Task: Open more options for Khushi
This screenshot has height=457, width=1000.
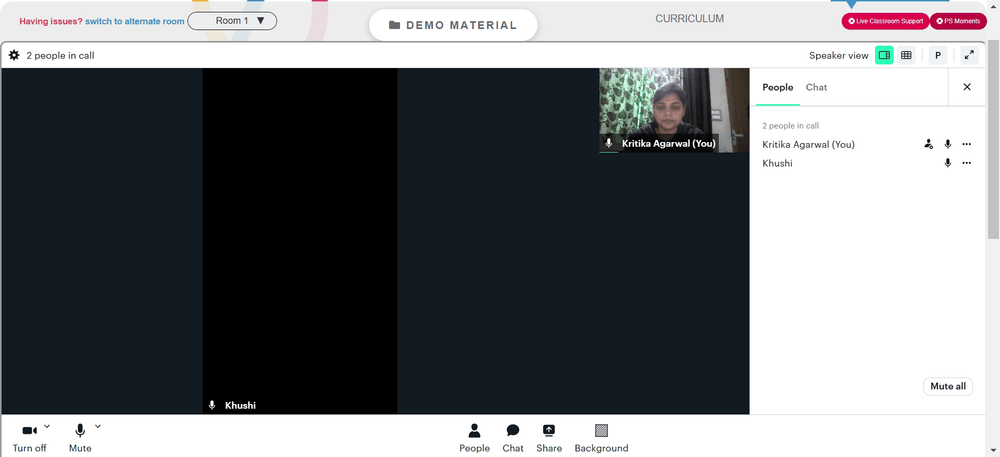Action: click(967, 163)
